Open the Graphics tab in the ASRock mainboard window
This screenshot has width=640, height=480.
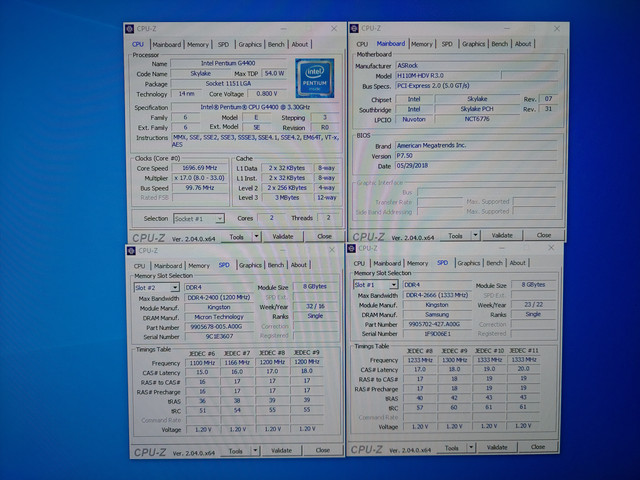click(471, 44)
